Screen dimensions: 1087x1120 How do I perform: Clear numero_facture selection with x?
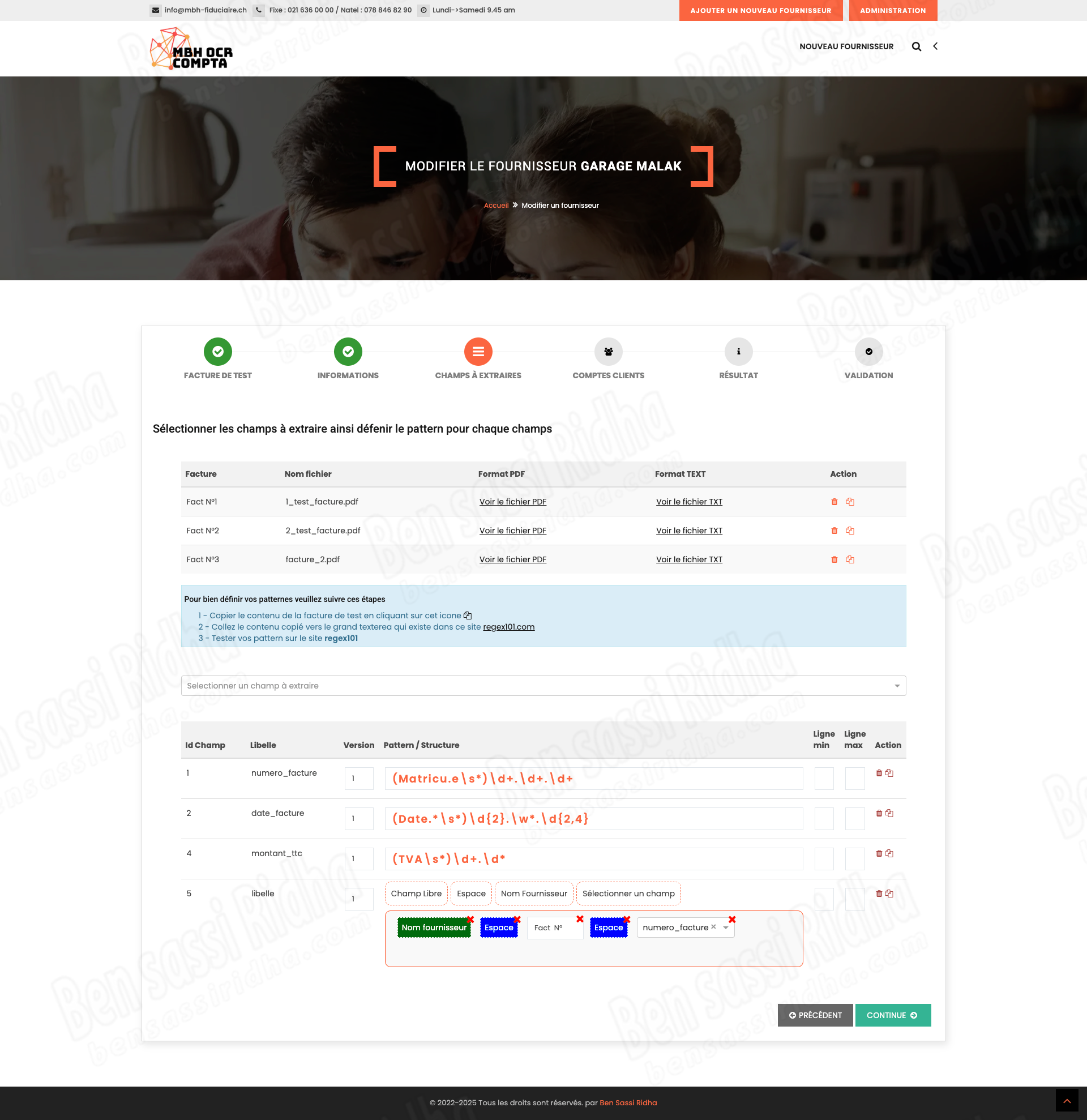(x=713, y=927)
